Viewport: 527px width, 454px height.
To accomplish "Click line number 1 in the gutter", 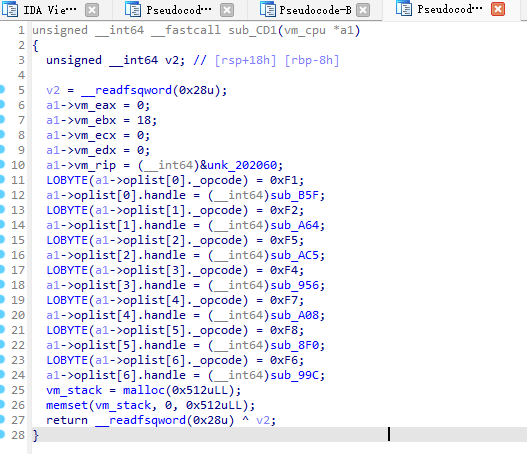I will point(21,30).
